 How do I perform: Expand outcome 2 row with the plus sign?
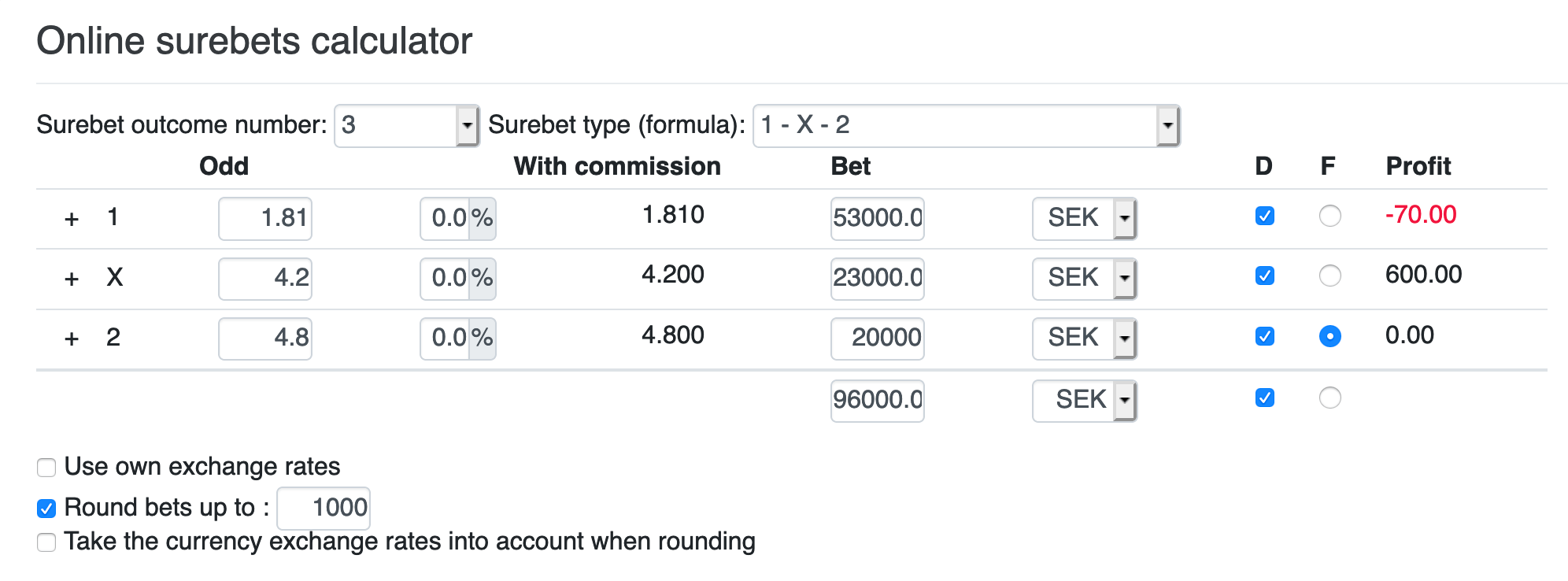tap(72, 338)
